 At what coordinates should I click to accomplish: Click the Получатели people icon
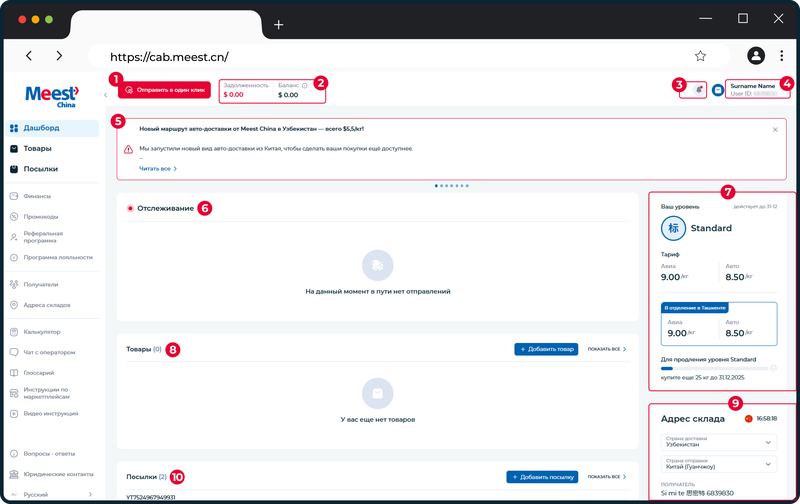pyautogui.click(x=14, y=284)
